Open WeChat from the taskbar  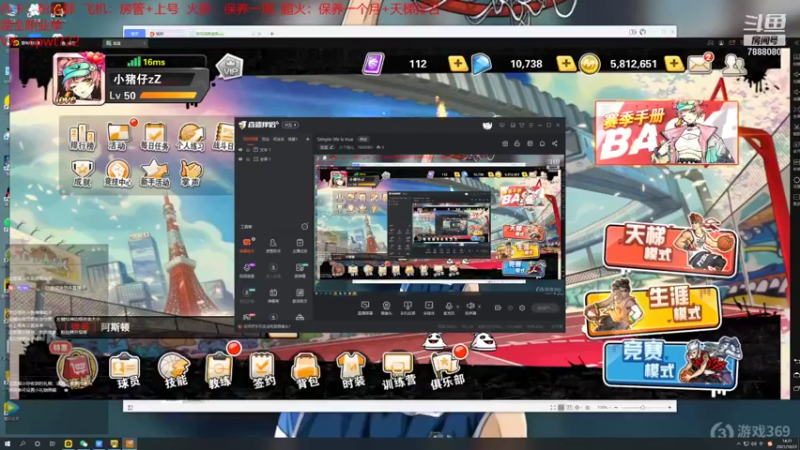pyautogui.click(x=83, y=444)
